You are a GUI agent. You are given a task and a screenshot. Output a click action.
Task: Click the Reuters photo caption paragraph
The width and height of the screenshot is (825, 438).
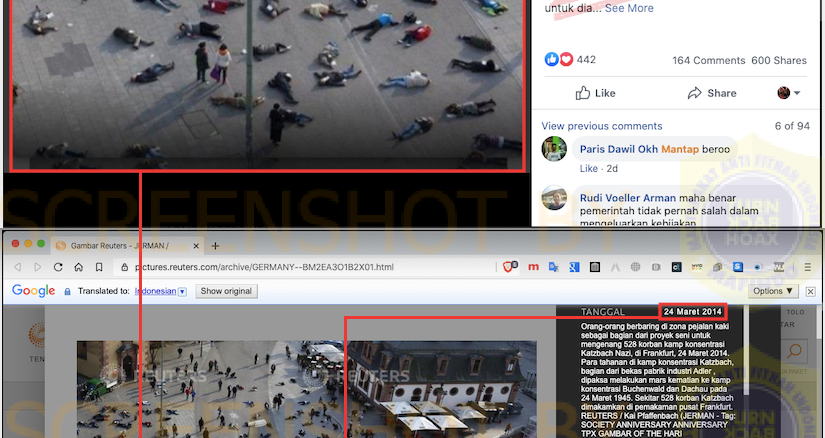(x=657, y=380)
